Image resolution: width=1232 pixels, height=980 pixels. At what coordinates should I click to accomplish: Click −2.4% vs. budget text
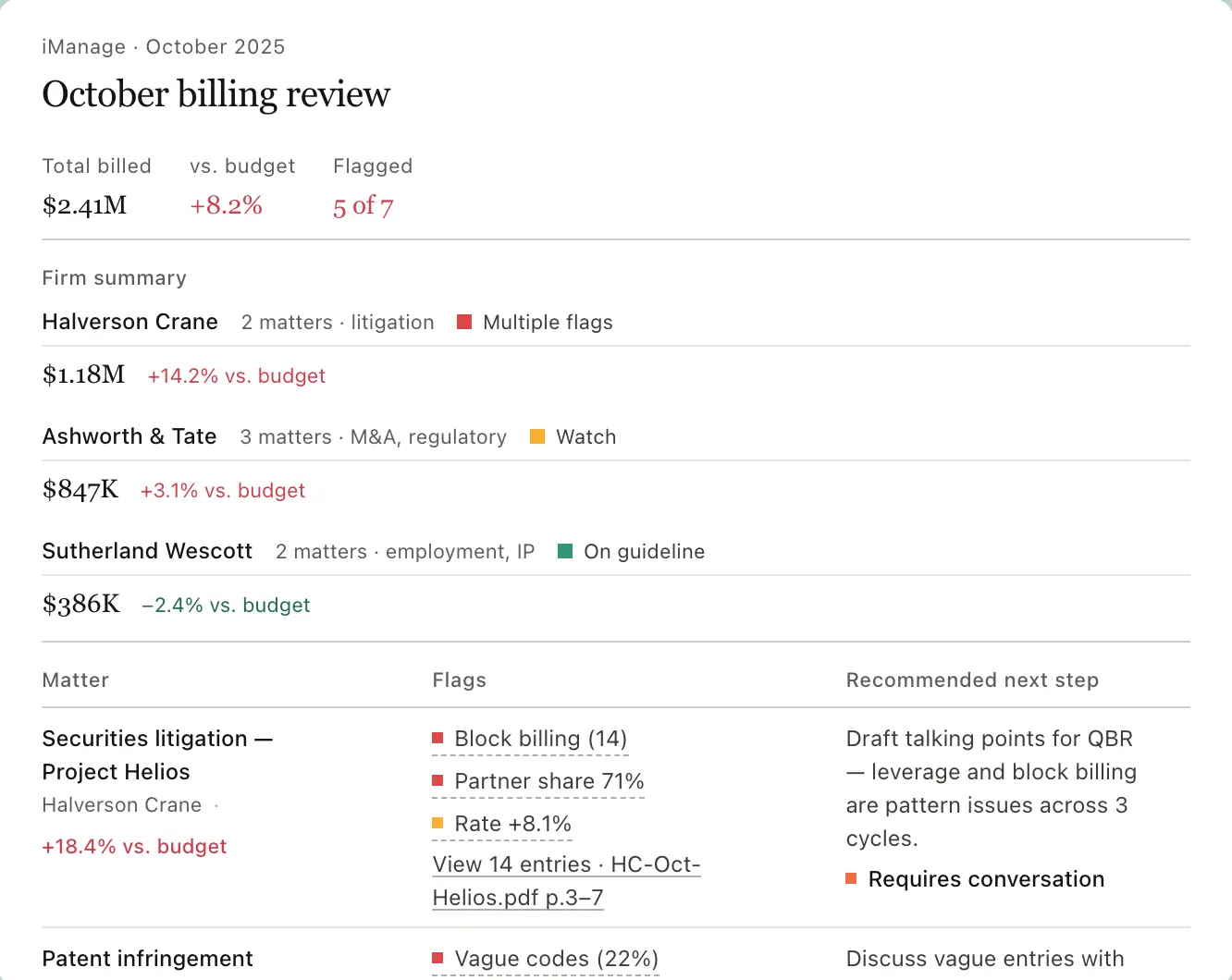[226, 606]
